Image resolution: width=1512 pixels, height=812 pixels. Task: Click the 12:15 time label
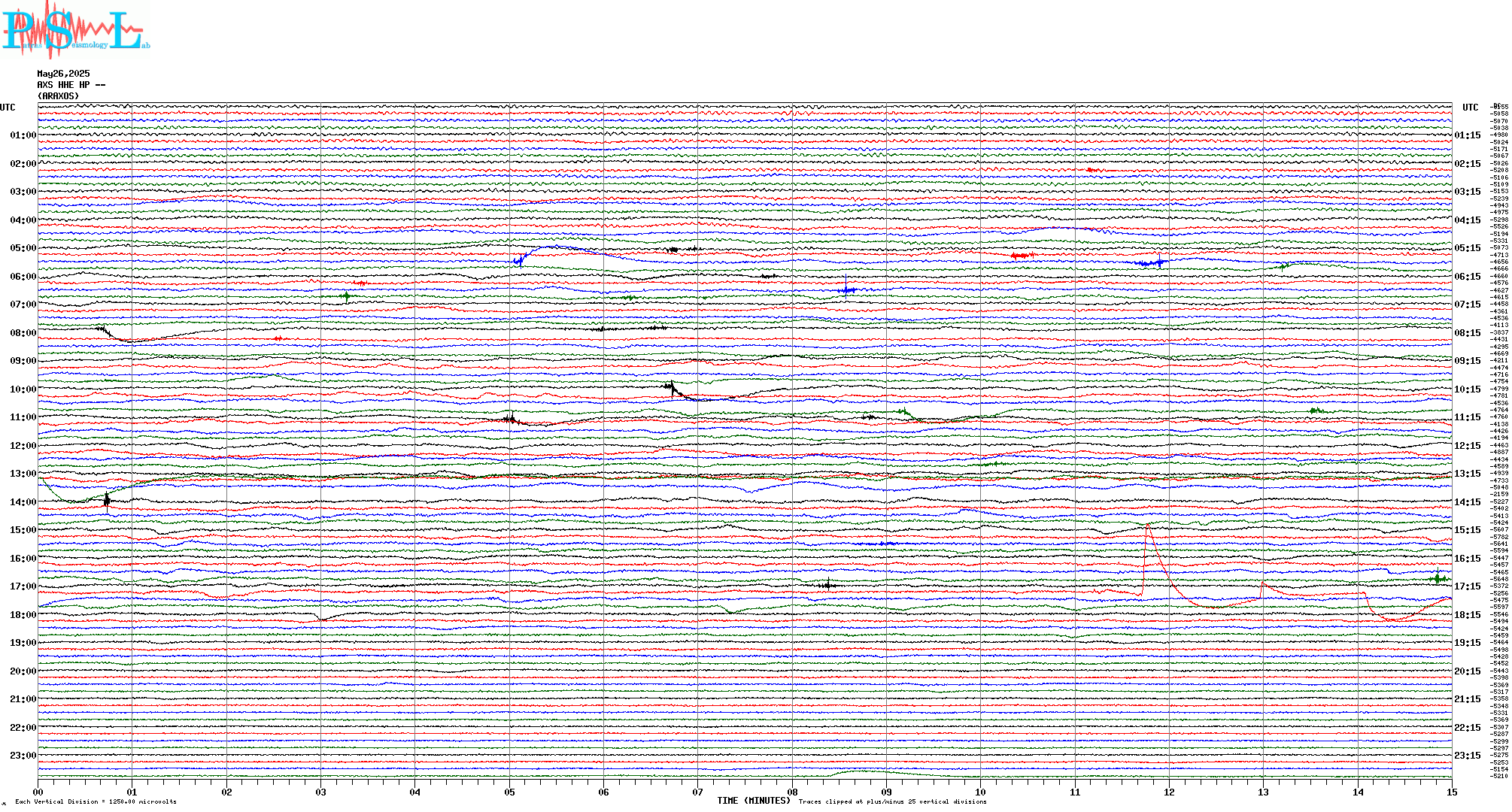tap(1468, 446)
